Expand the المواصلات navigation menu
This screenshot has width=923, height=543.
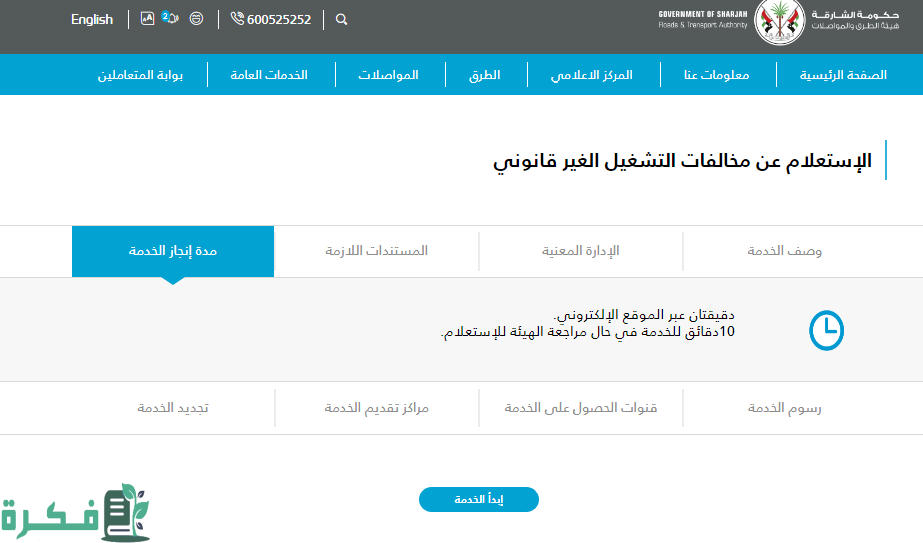388,75
